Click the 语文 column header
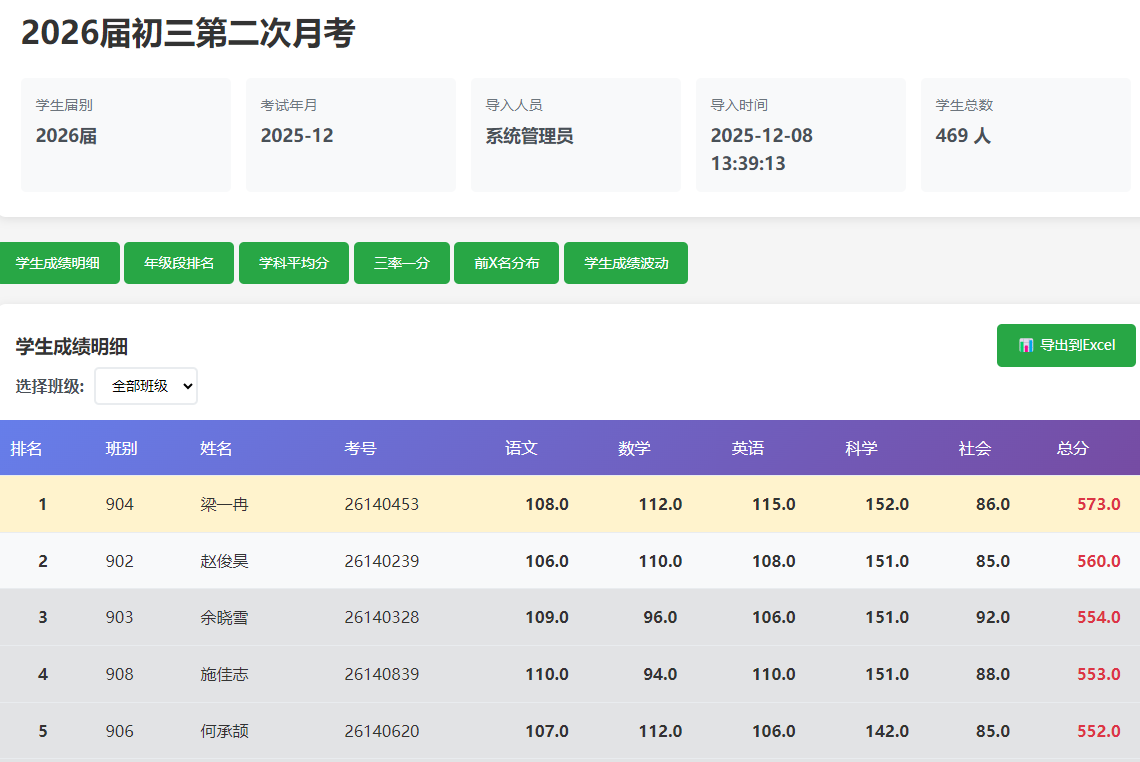 coord(521,448)
